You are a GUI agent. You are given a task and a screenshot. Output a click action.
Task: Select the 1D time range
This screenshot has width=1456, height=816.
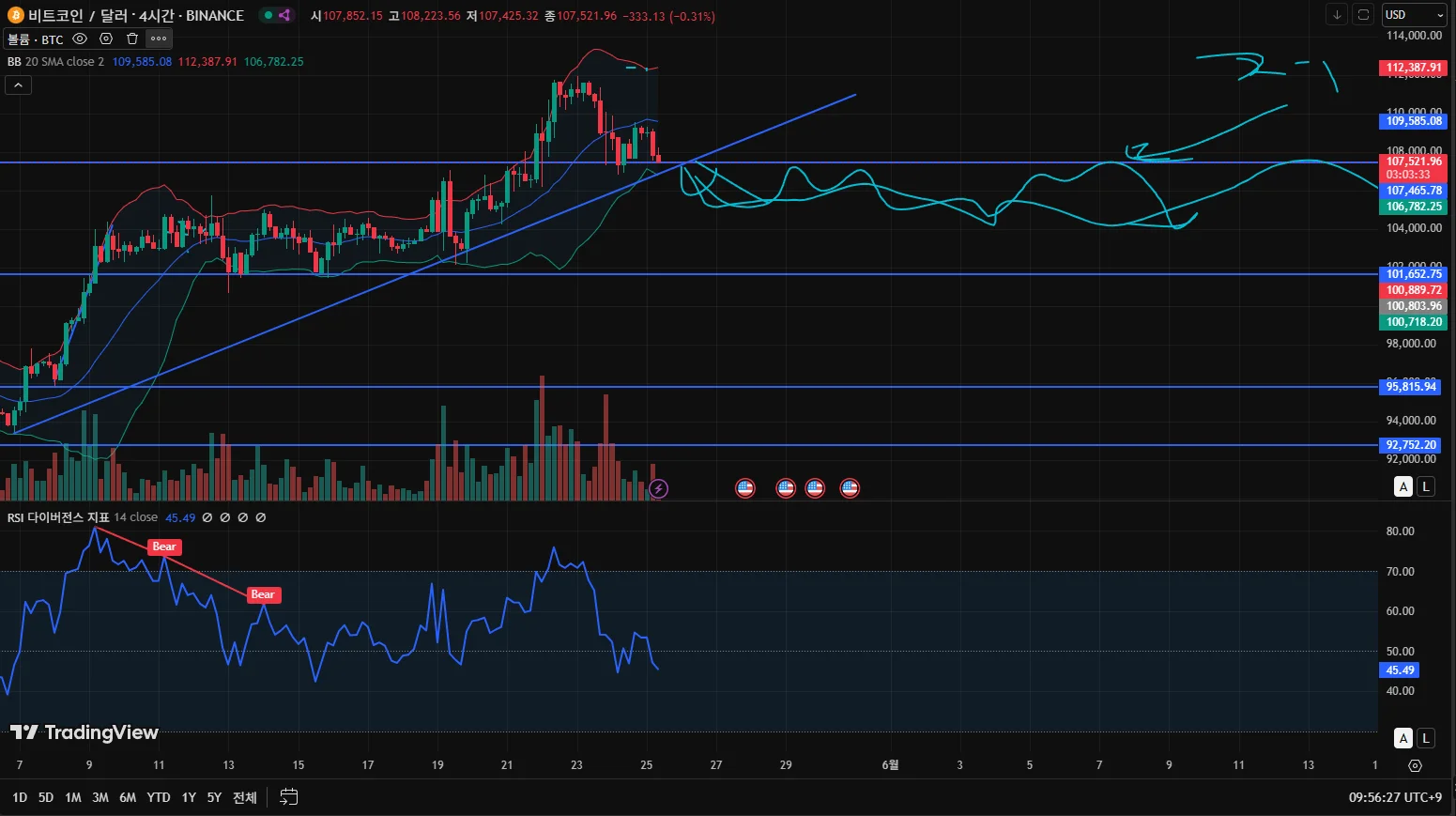tap(20, 797)
